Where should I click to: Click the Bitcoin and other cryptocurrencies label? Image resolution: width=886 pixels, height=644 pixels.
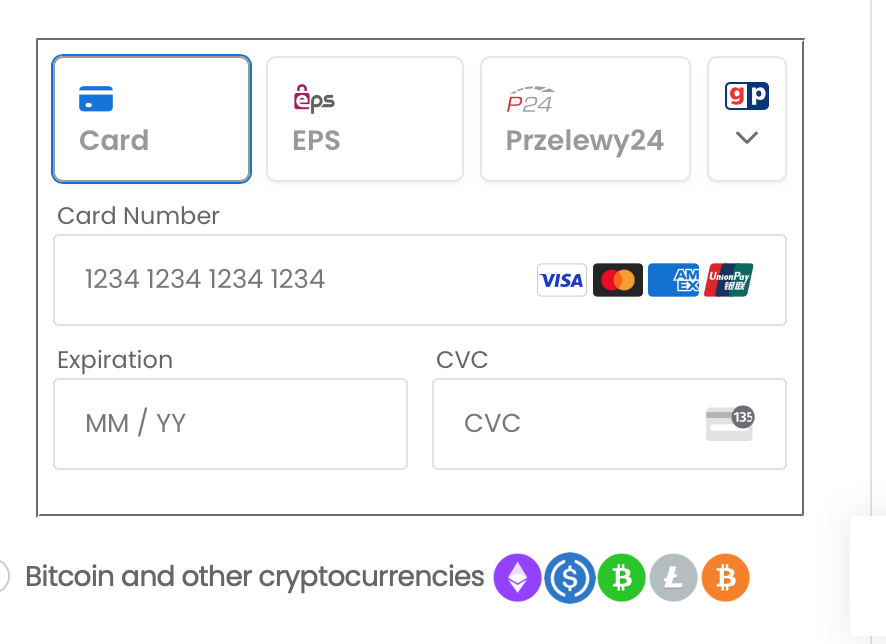(254, 577)
